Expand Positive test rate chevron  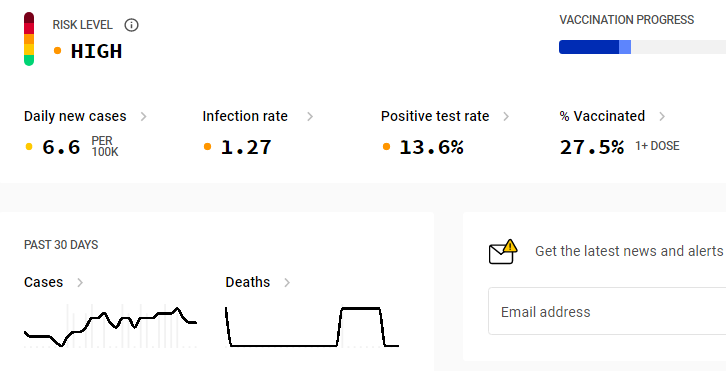point(506,116)
